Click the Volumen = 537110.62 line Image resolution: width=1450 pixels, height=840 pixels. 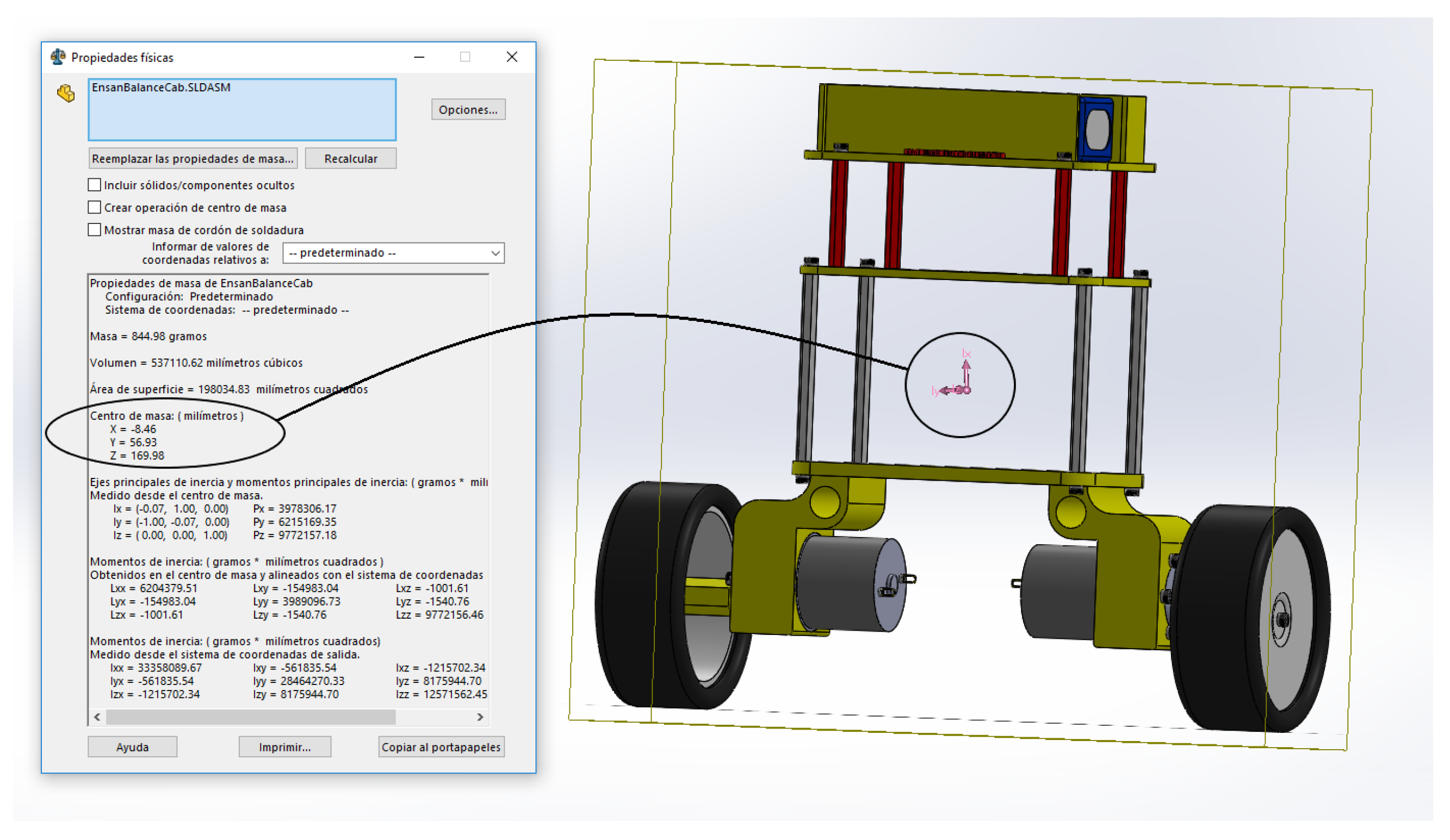(196, 363)
